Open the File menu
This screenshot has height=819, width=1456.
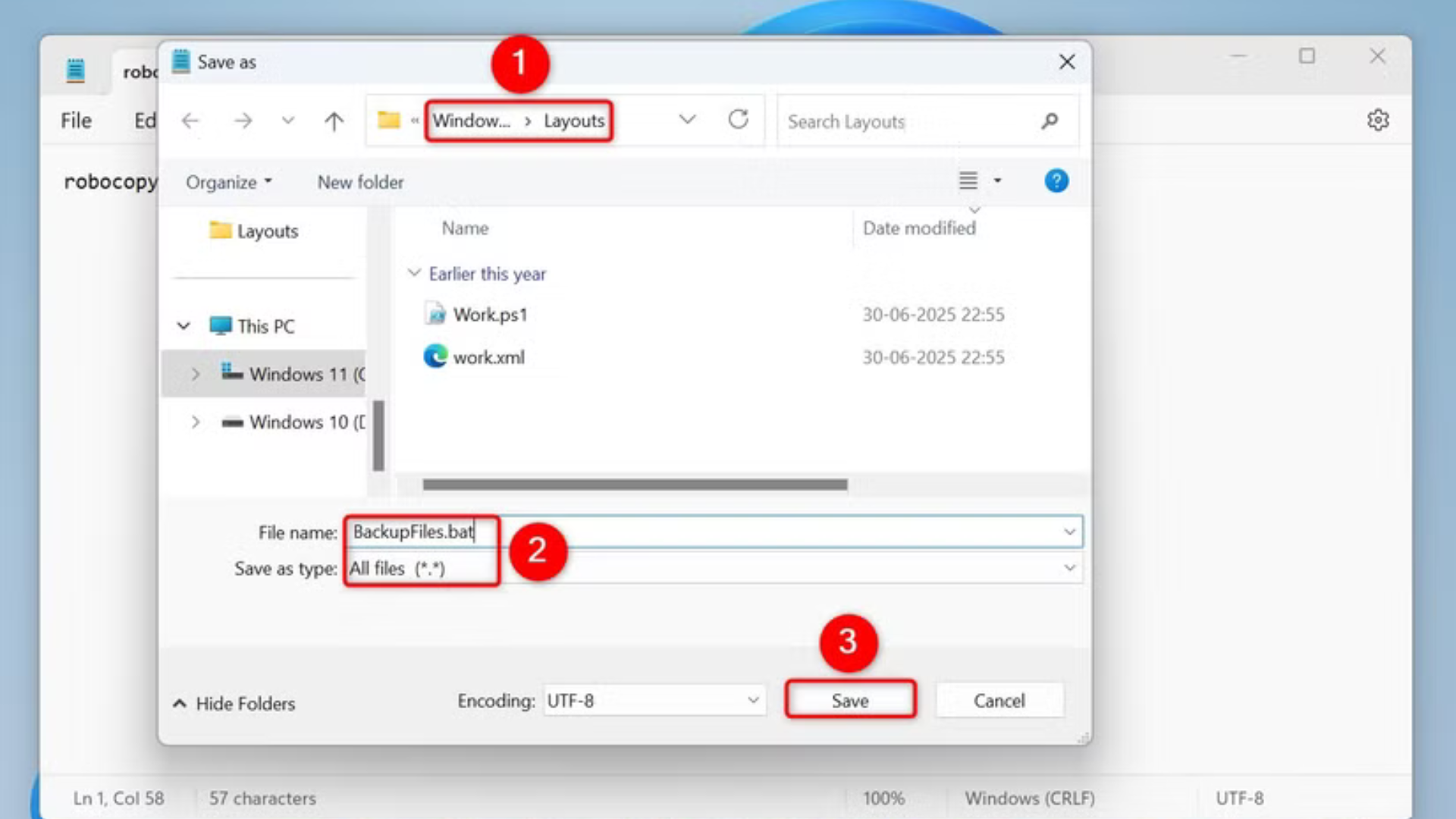[x=75, y=120]
